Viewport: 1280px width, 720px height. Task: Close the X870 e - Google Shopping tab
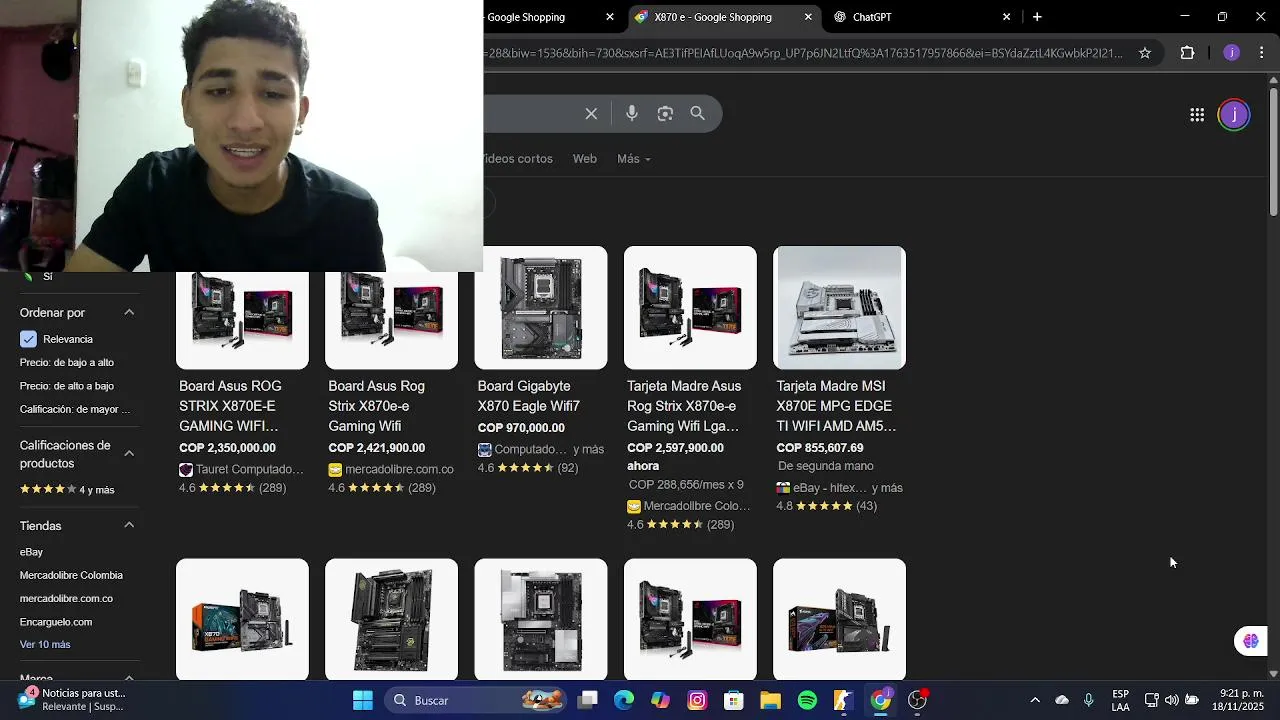808,17
